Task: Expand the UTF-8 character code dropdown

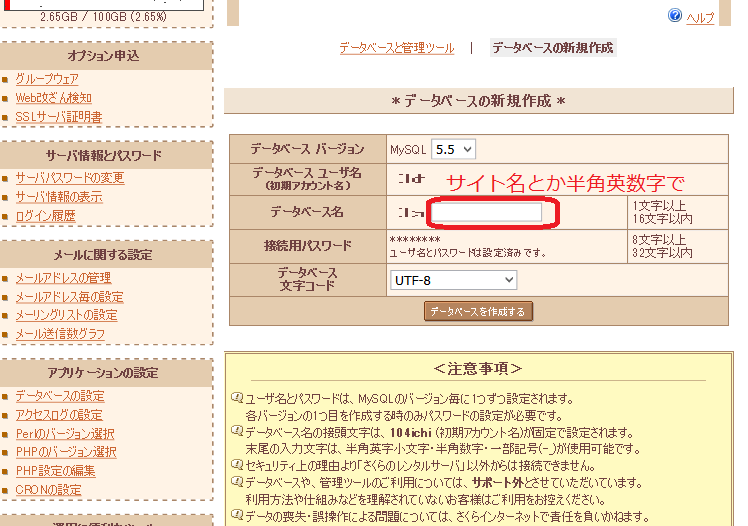Action: (x=453, y=280)
